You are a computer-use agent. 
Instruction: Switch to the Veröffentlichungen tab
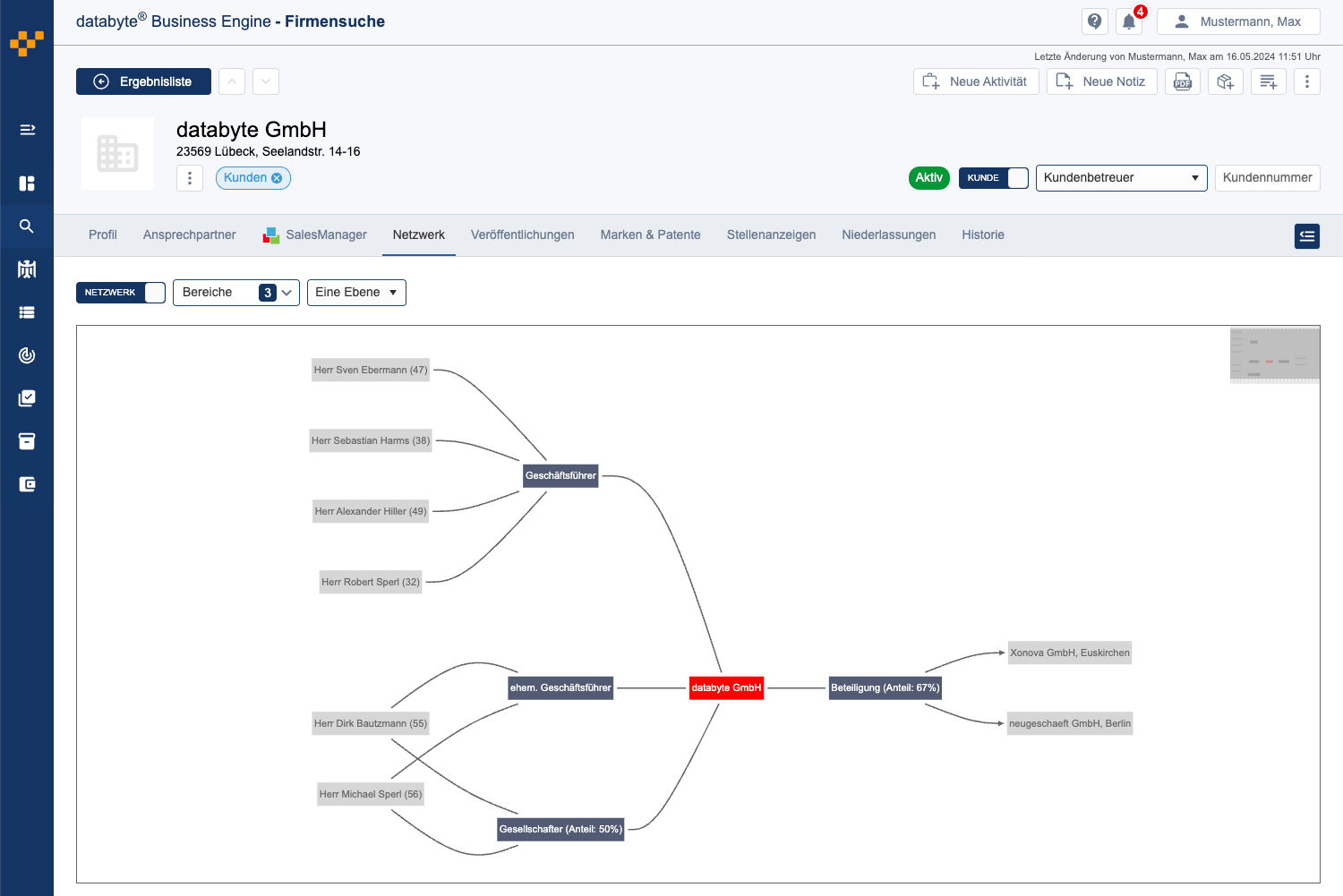click(523, 235)
